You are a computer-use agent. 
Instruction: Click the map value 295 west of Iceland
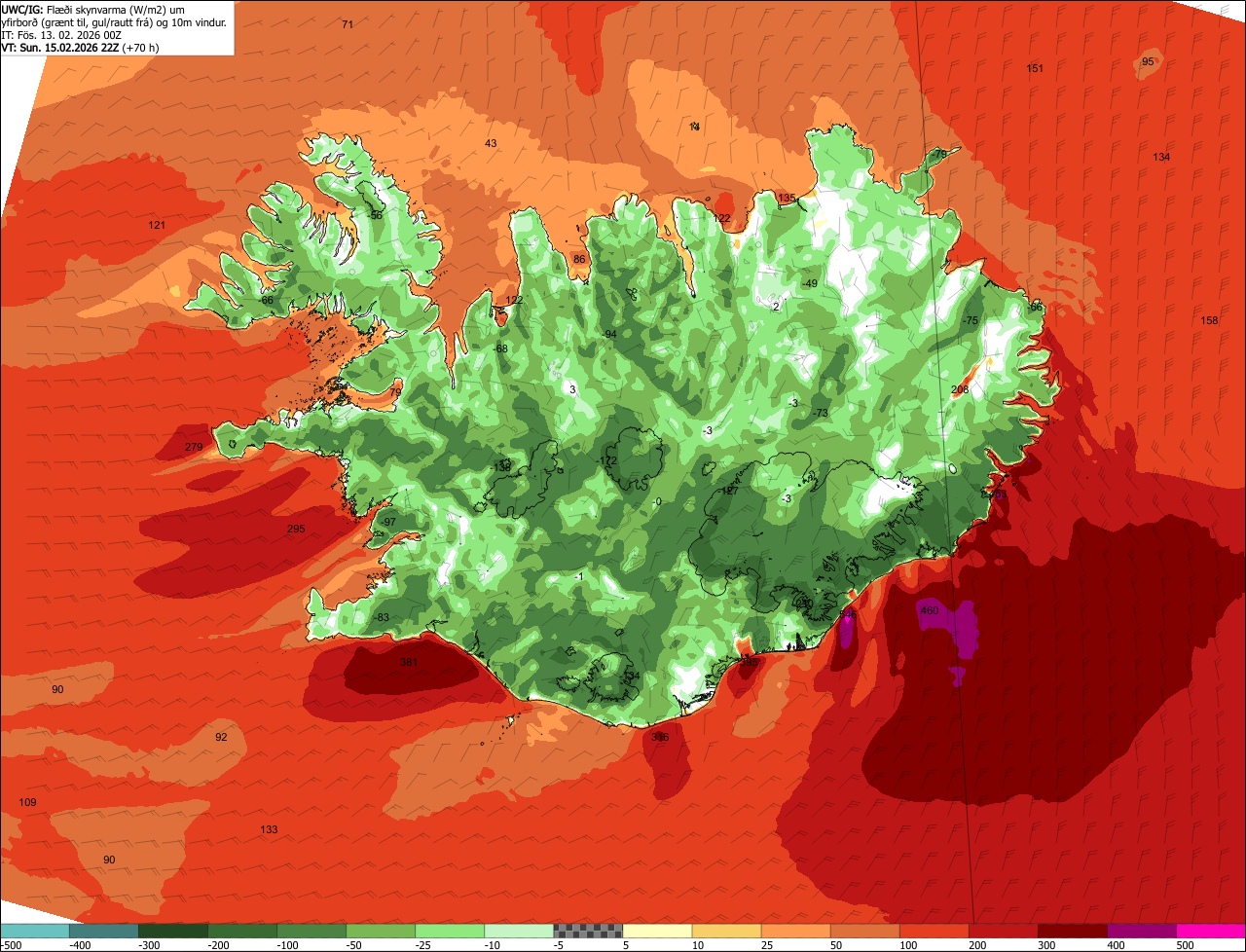(x=296, y=529)
